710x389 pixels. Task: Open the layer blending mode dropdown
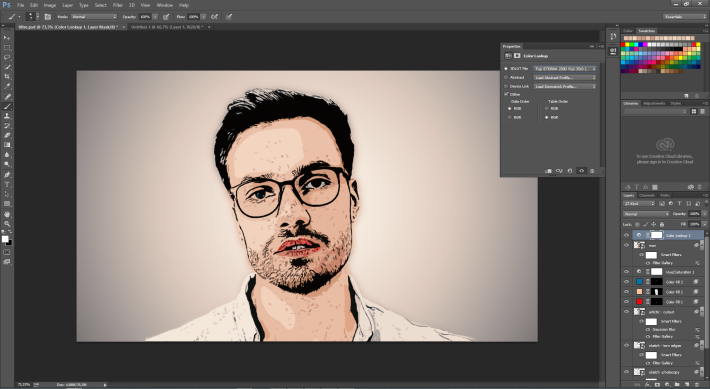[x=646, y=213]
